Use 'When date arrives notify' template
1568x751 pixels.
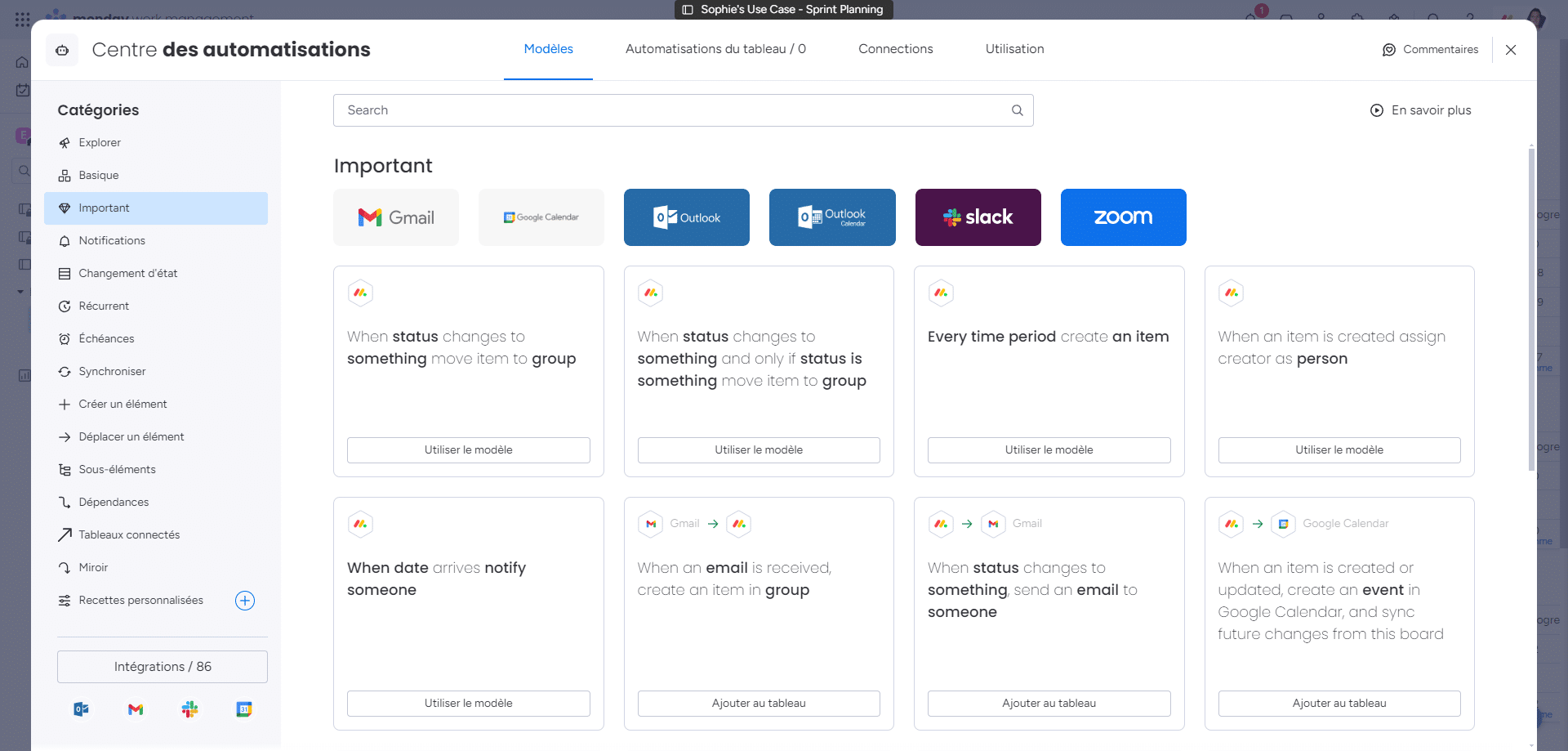point(469,704)
